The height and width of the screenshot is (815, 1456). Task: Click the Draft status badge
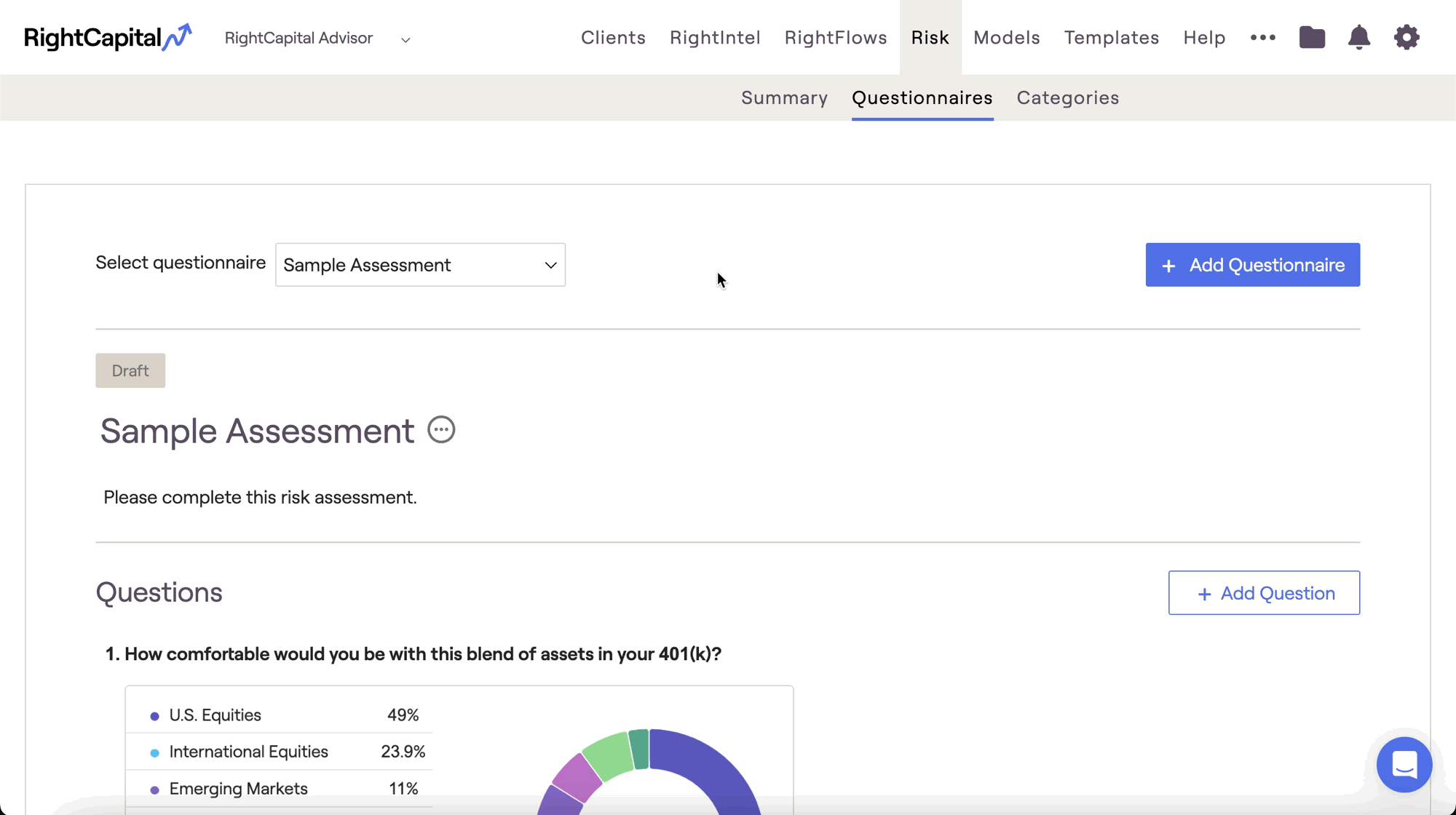click(130, 370)
